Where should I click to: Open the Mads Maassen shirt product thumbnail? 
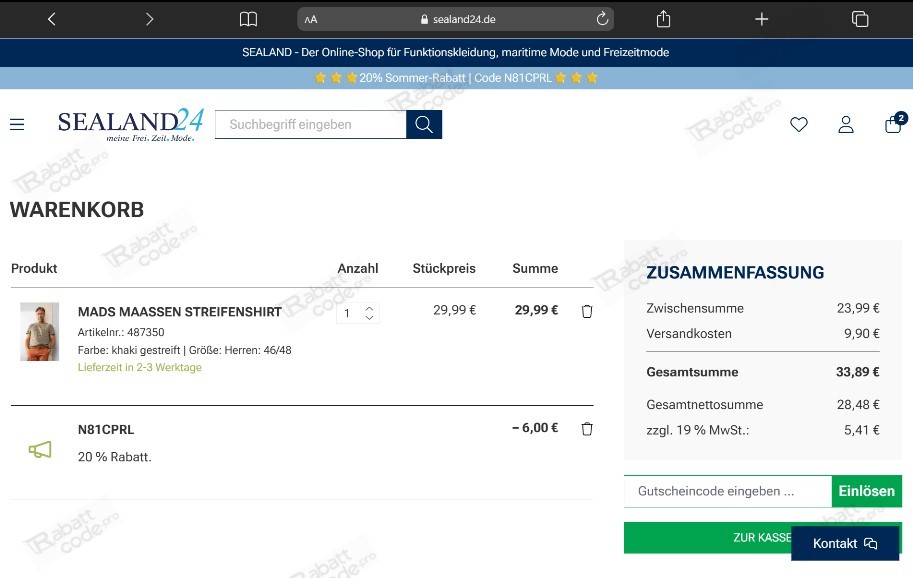(40, 332)
